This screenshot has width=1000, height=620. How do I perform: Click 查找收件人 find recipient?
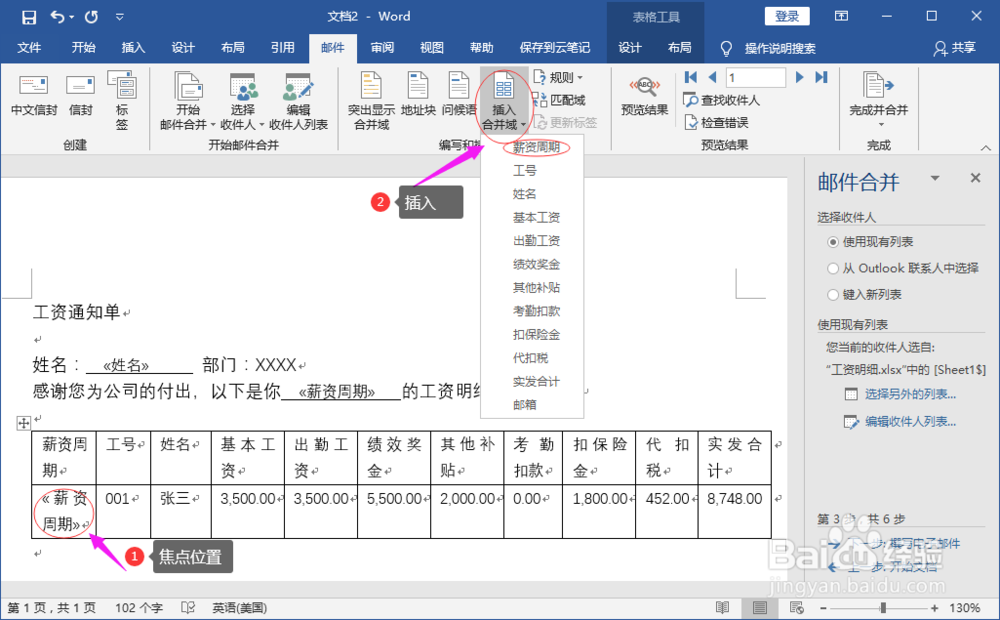coord(721,100)
